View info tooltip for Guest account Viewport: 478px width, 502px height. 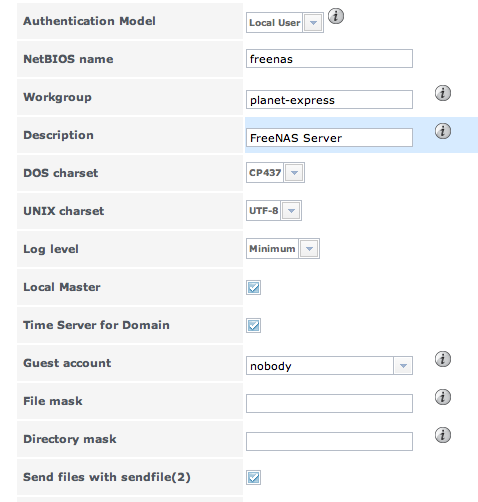(x=443, y=359)
